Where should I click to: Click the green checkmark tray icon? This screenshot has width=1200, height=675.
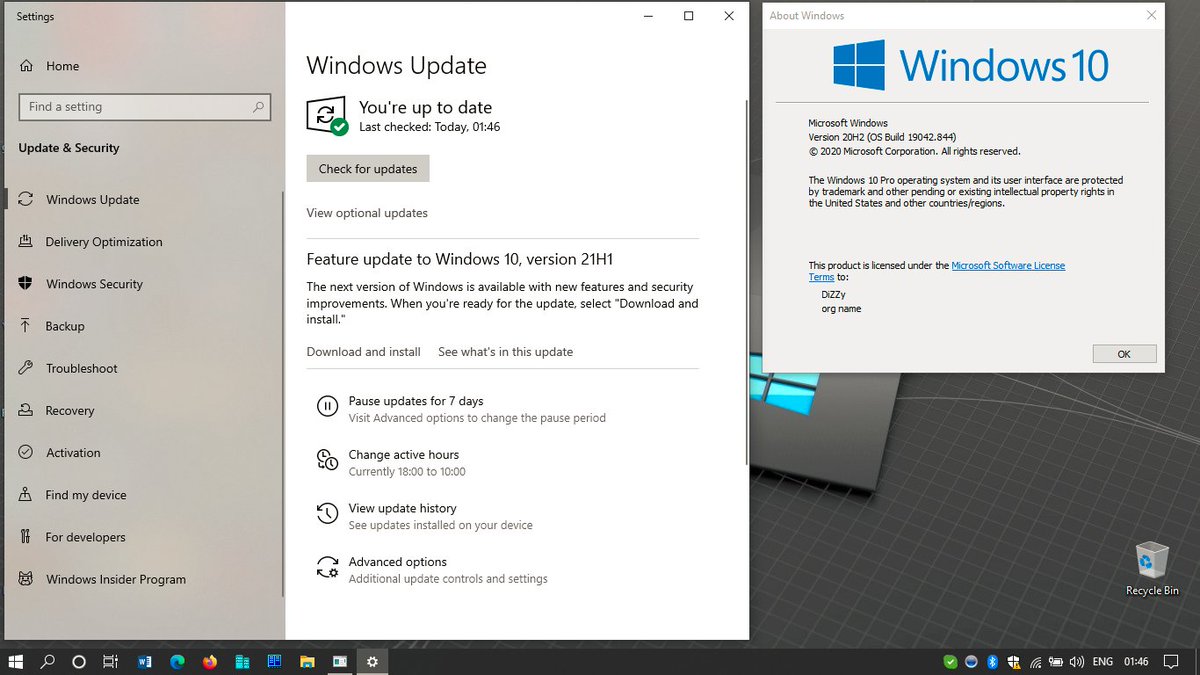click(x=950, y=661)
